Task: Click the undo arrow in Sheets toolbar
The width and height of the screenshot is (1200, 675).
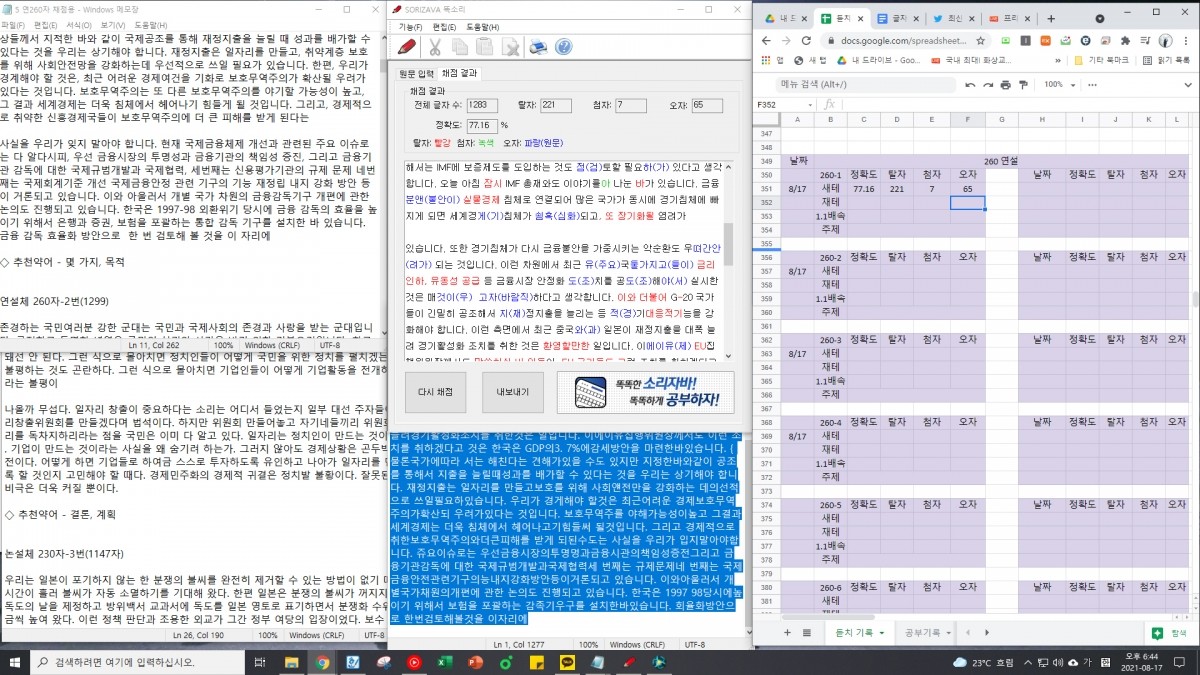Action: 968,84
